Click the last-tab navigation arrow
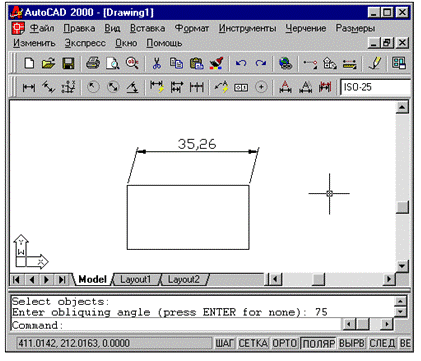 62,279
